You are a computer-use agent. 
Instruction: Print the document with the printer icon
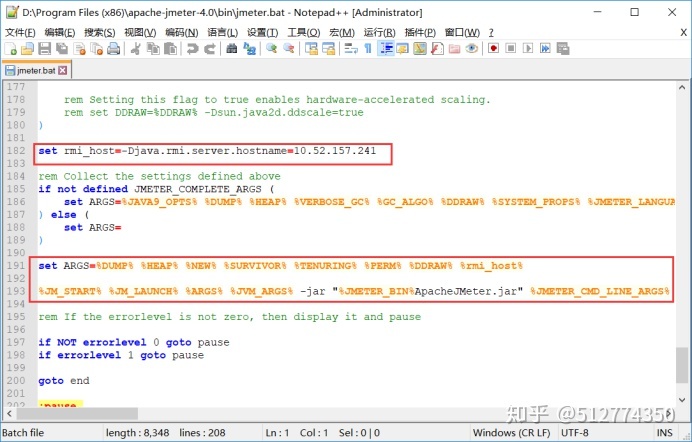coord(114,49)
